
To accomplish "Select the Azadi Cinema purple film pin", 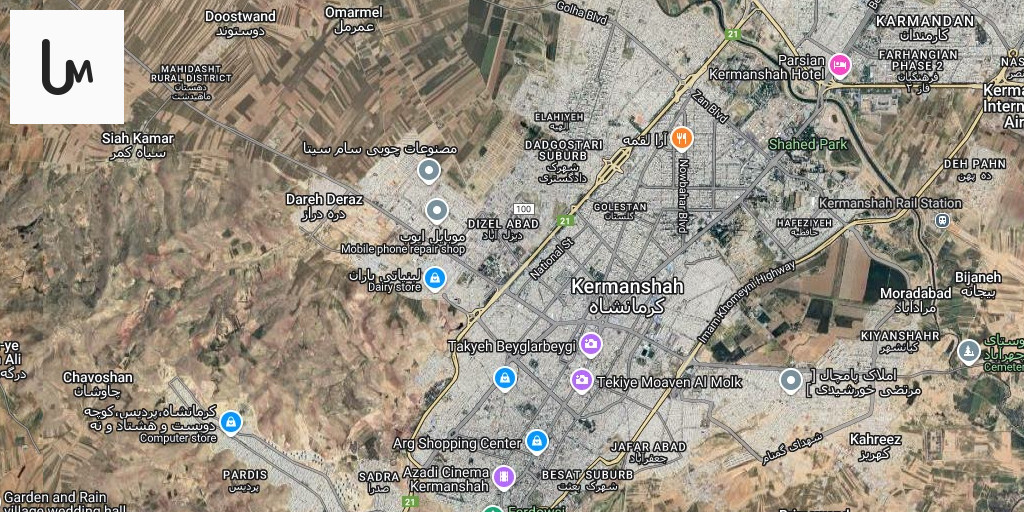I will (x=504, y=477).
